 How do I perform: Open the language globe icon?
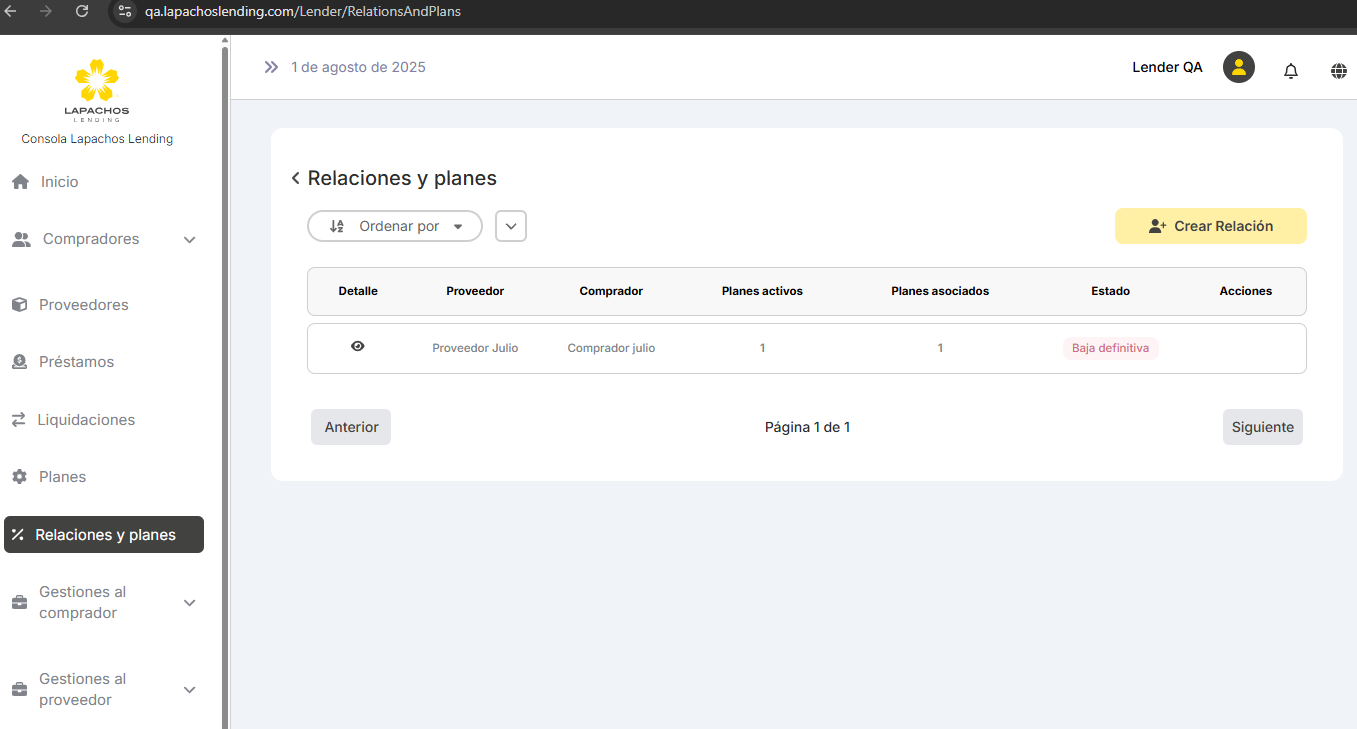click(x=1338, y=70)
